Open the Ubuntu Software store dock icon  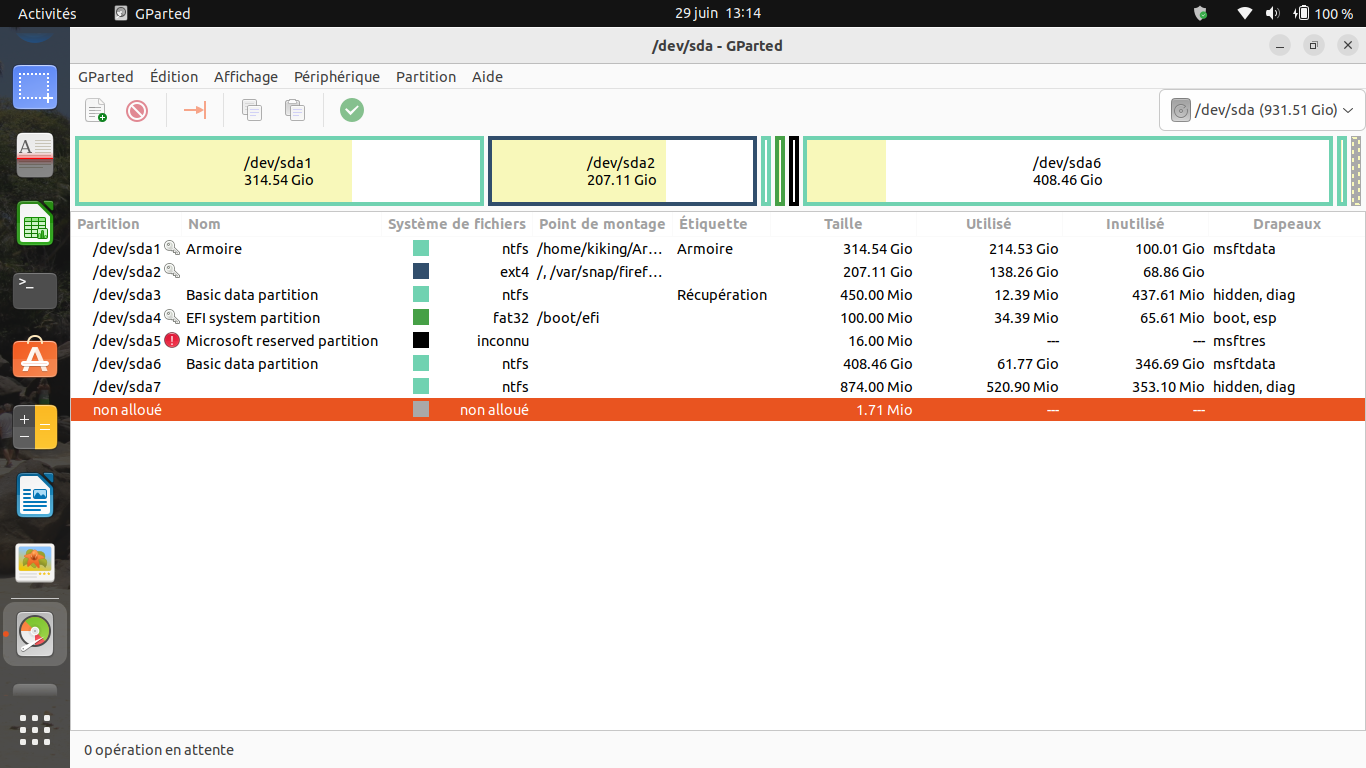[x=35, y=358]
